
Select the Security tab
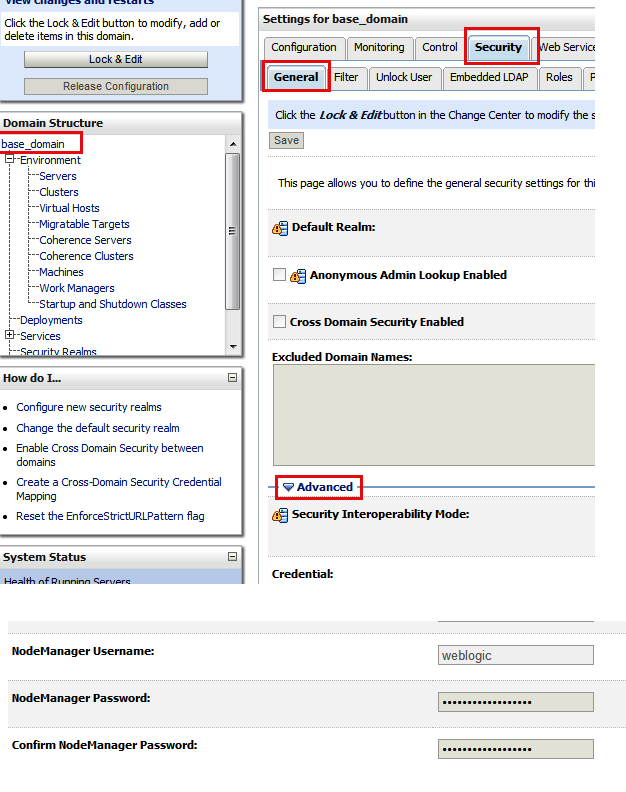point(498,47)
